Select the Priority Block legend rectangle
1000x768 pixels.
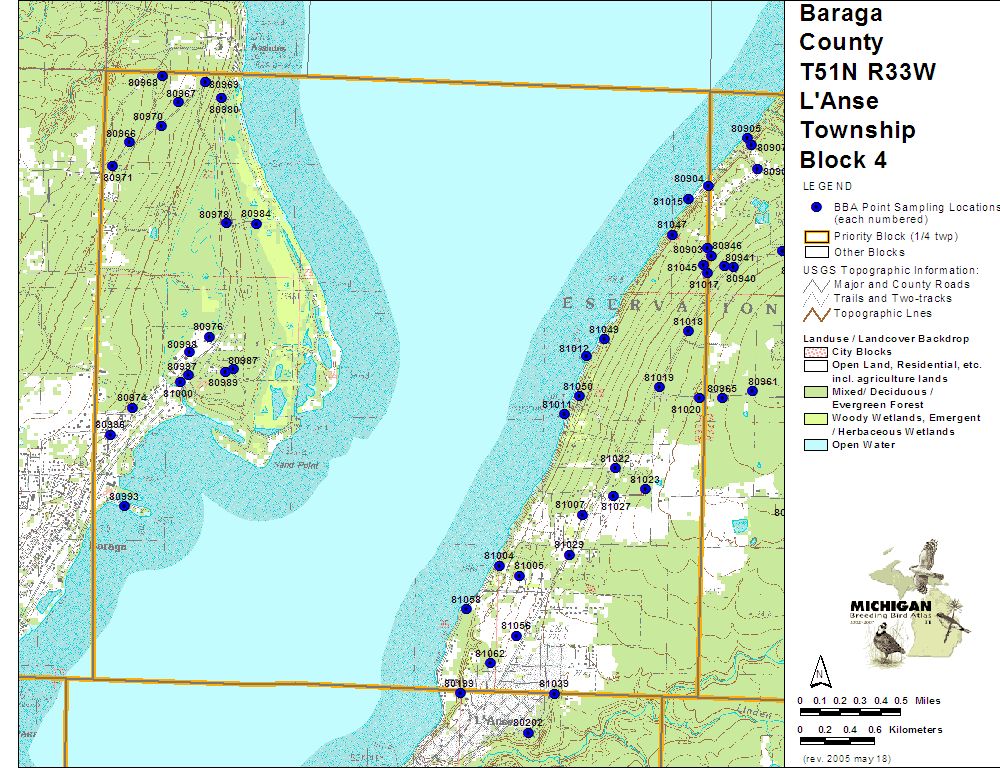pyautogui.click(x=817, y=237)
